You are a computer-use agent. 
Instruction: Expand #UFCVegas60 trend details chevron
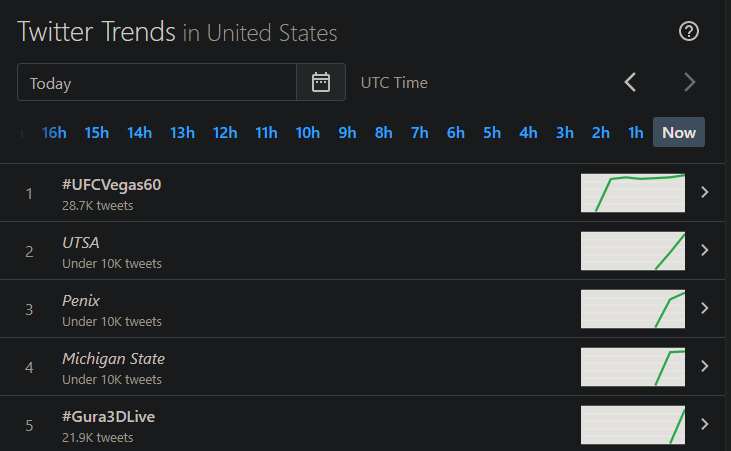pyautogui.click(x=704, y=192)
